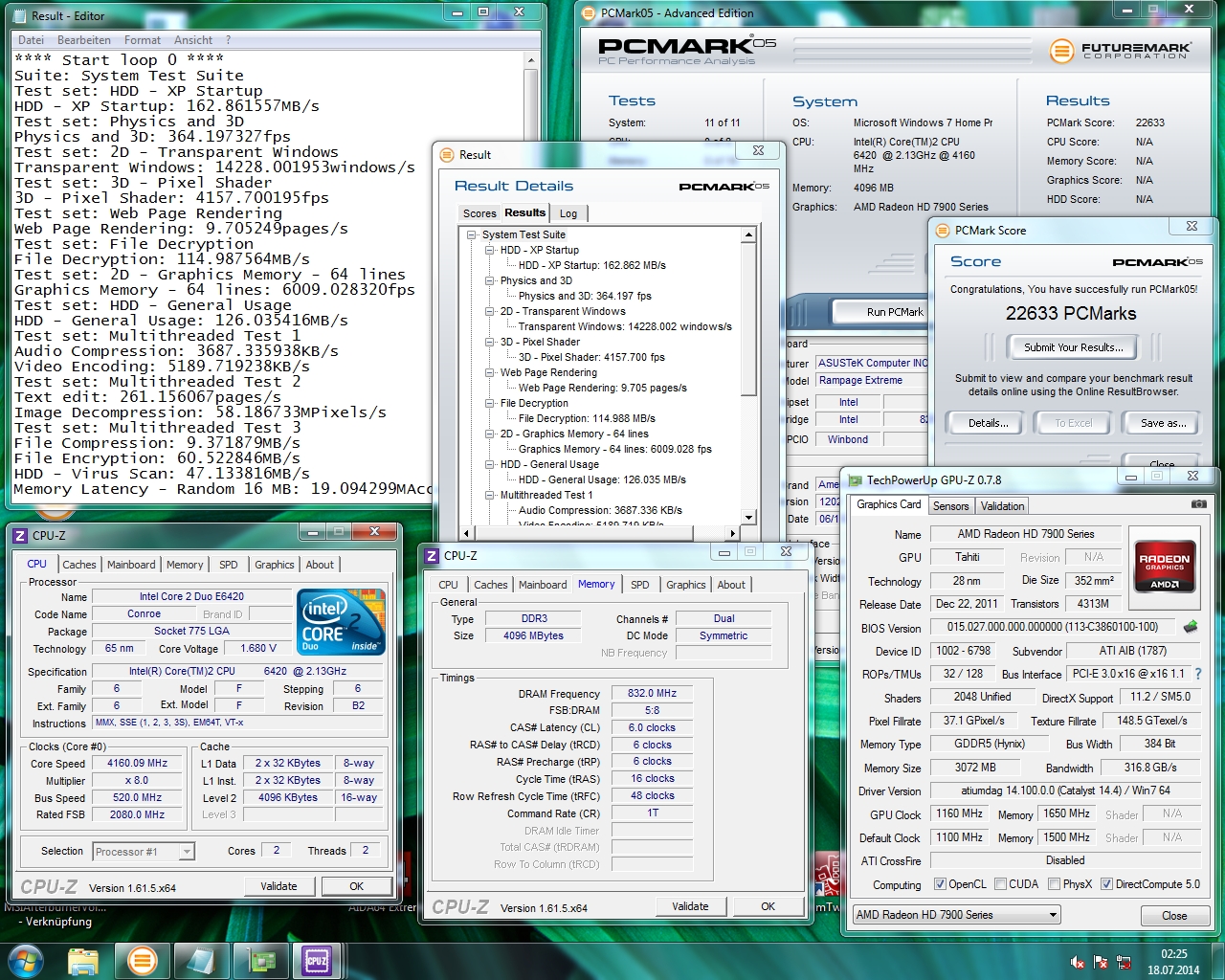1225x980 pixels.
Task: Click Close button in GPU-Z
Action: point(1174,916)
